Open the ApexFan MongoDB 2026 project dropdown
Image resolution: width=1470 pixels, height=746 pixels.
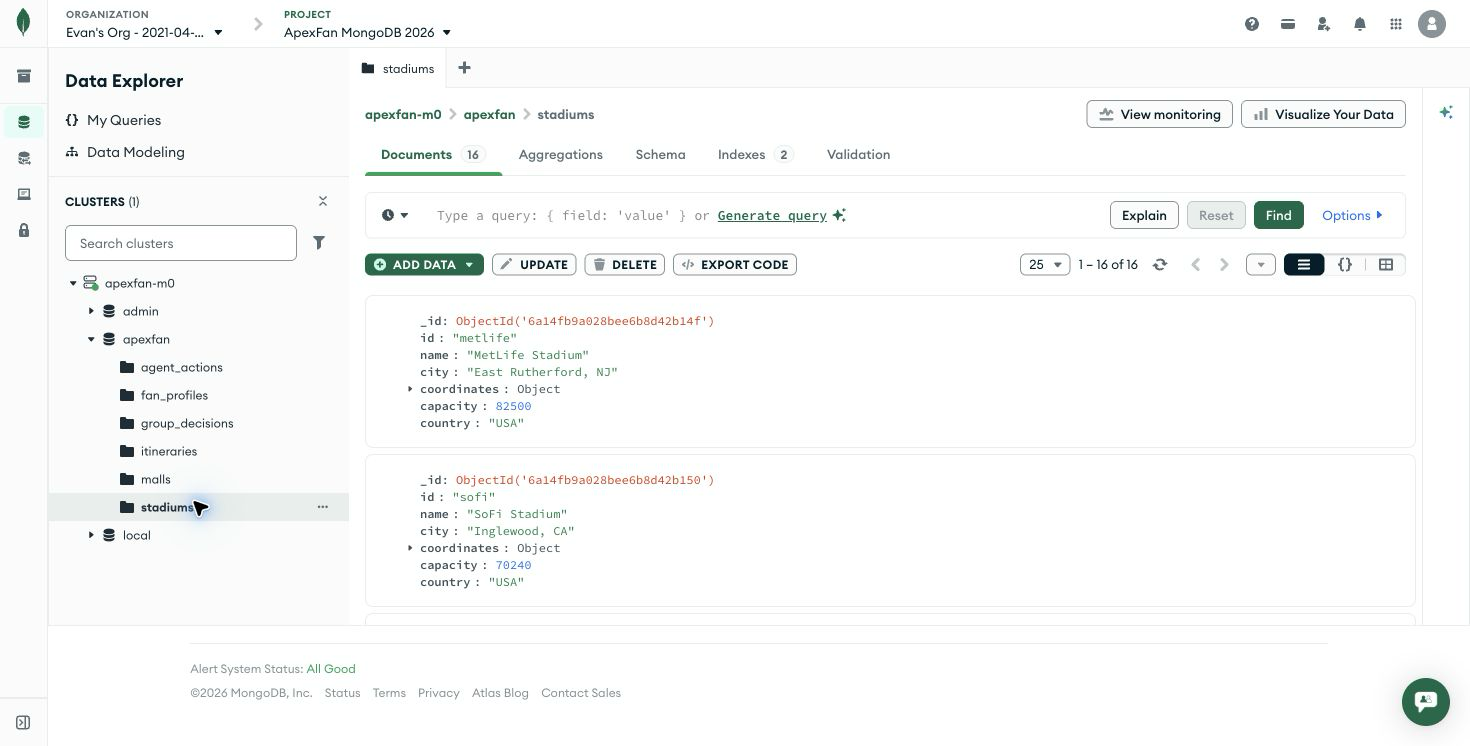click(x=368, y=32)
